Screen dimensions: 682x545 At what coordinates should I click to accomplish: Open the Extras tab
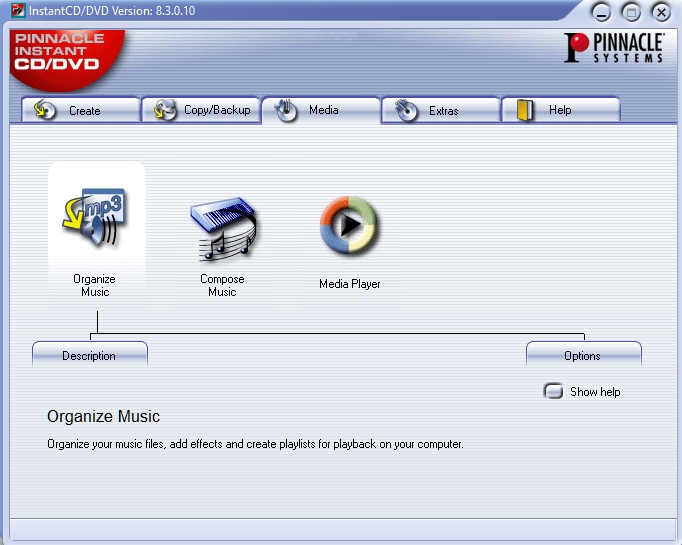pyautogui.click(x=441, y=110)
